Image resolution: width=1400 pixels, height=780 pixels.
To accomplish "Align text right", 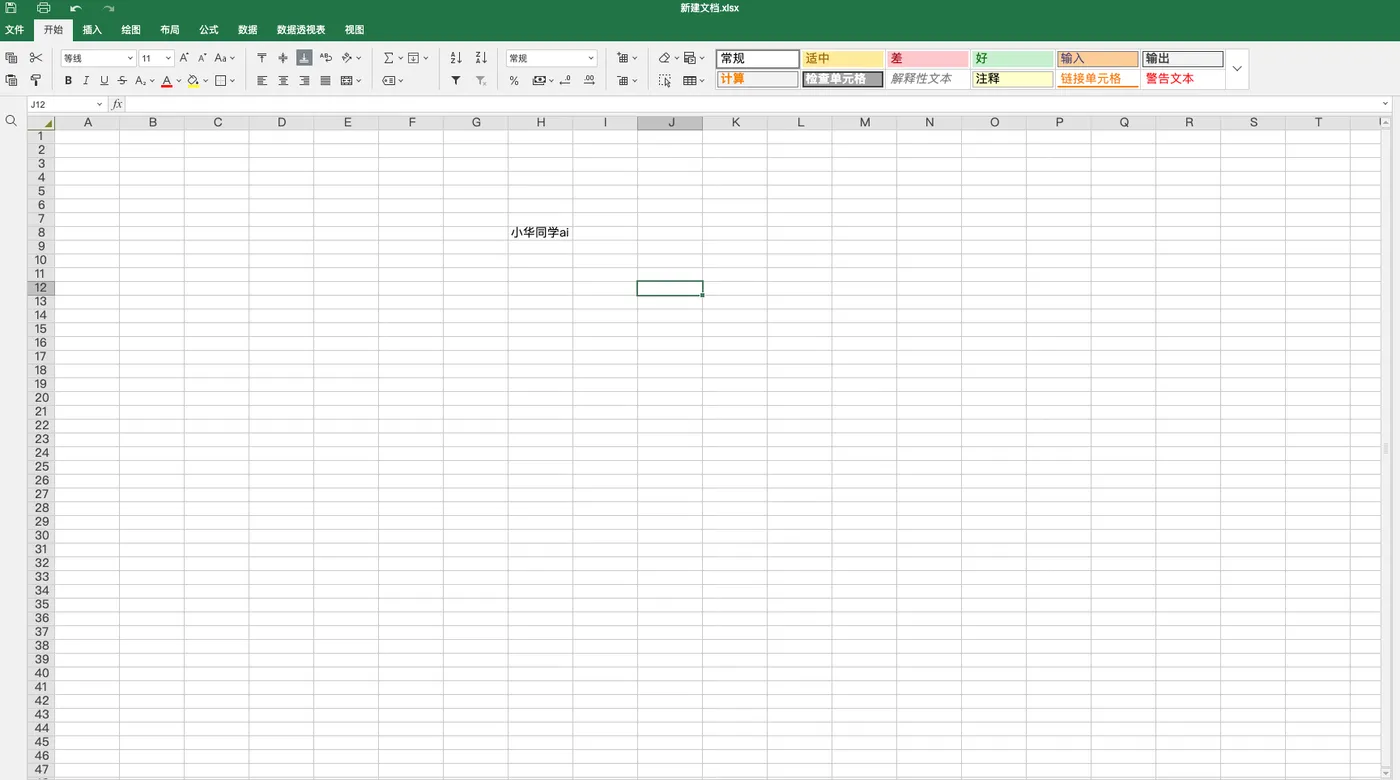I will coord(304,81).
